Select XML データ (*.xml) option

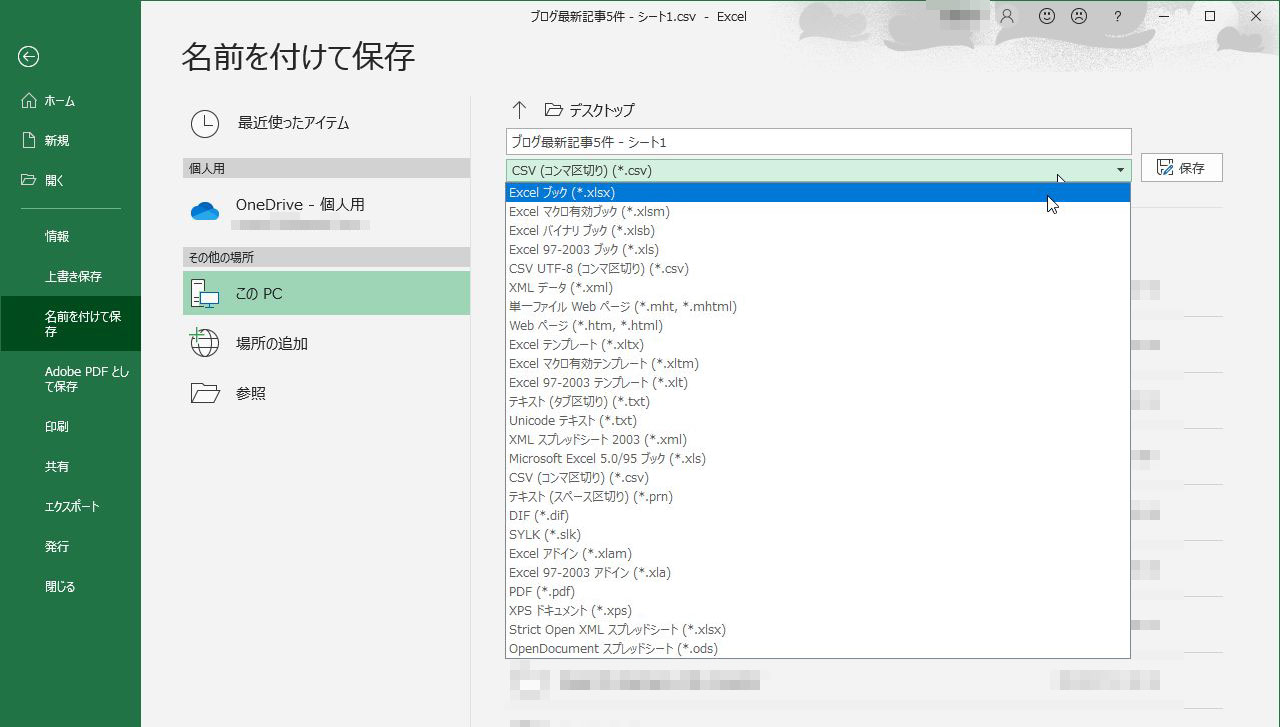pyautogui.click(x=818, y=288)
